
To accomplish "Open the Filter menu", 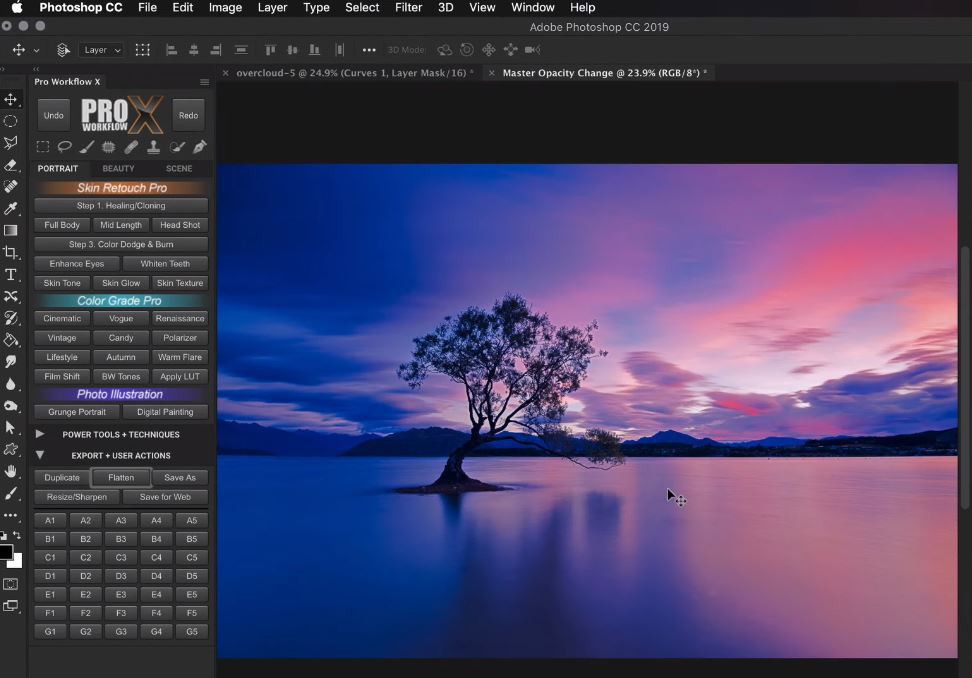I will pyautogui.click(x=408, y=7).
